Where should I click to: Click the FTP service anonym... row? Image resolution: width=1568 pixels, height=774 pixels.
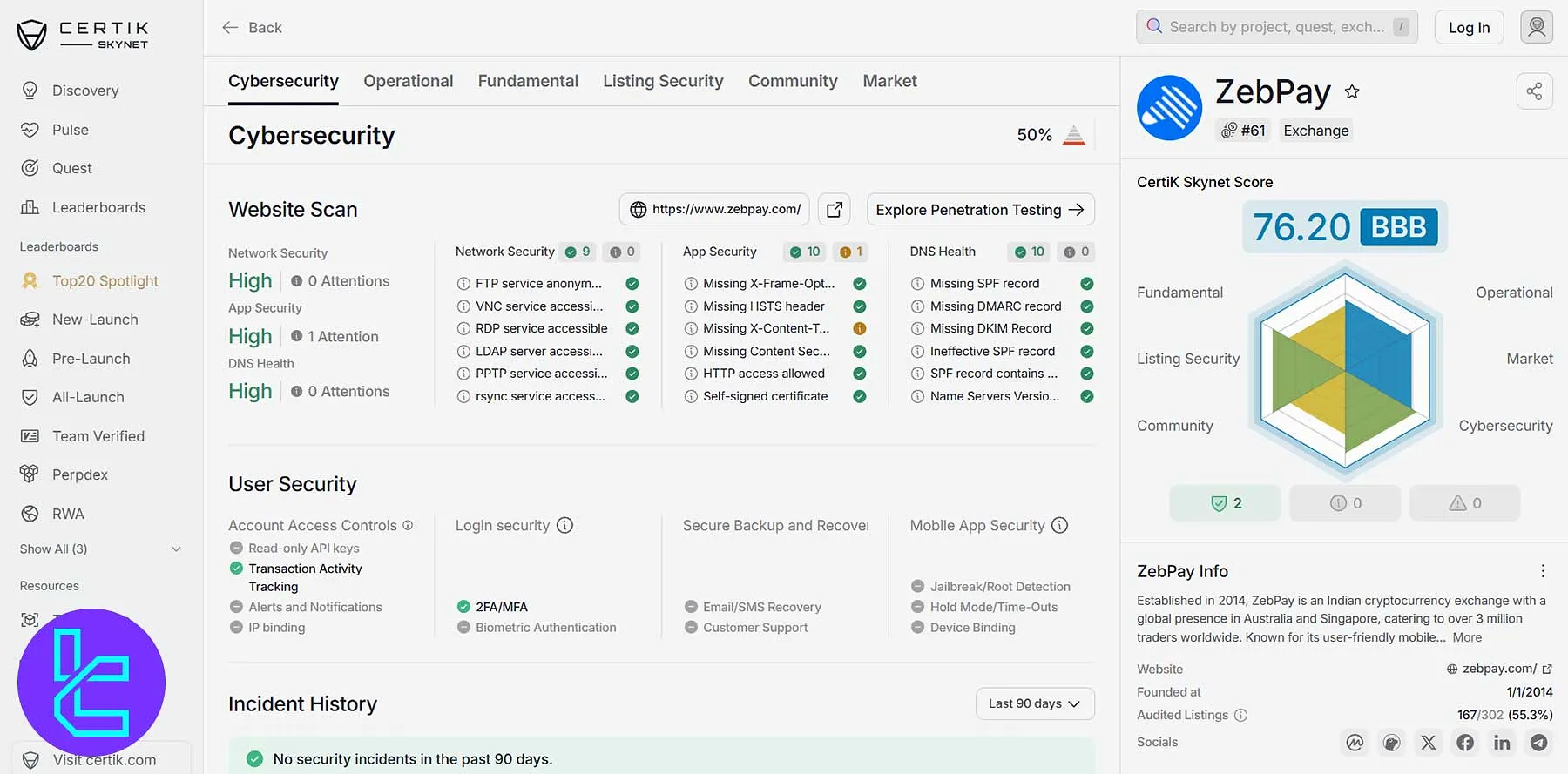pos(548,284)
